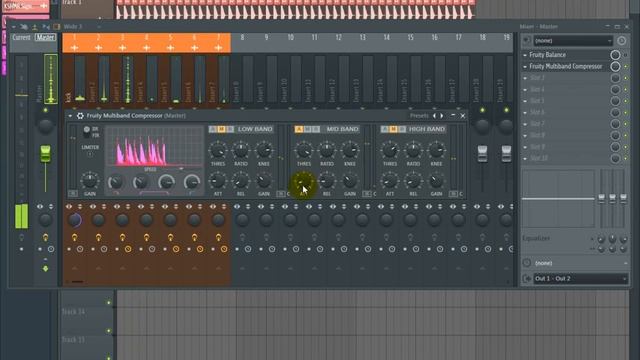The width and height of the screenshot is (640, 360).
Task: Click the latency clock icon beside input selector
Action: click(622, 41)
